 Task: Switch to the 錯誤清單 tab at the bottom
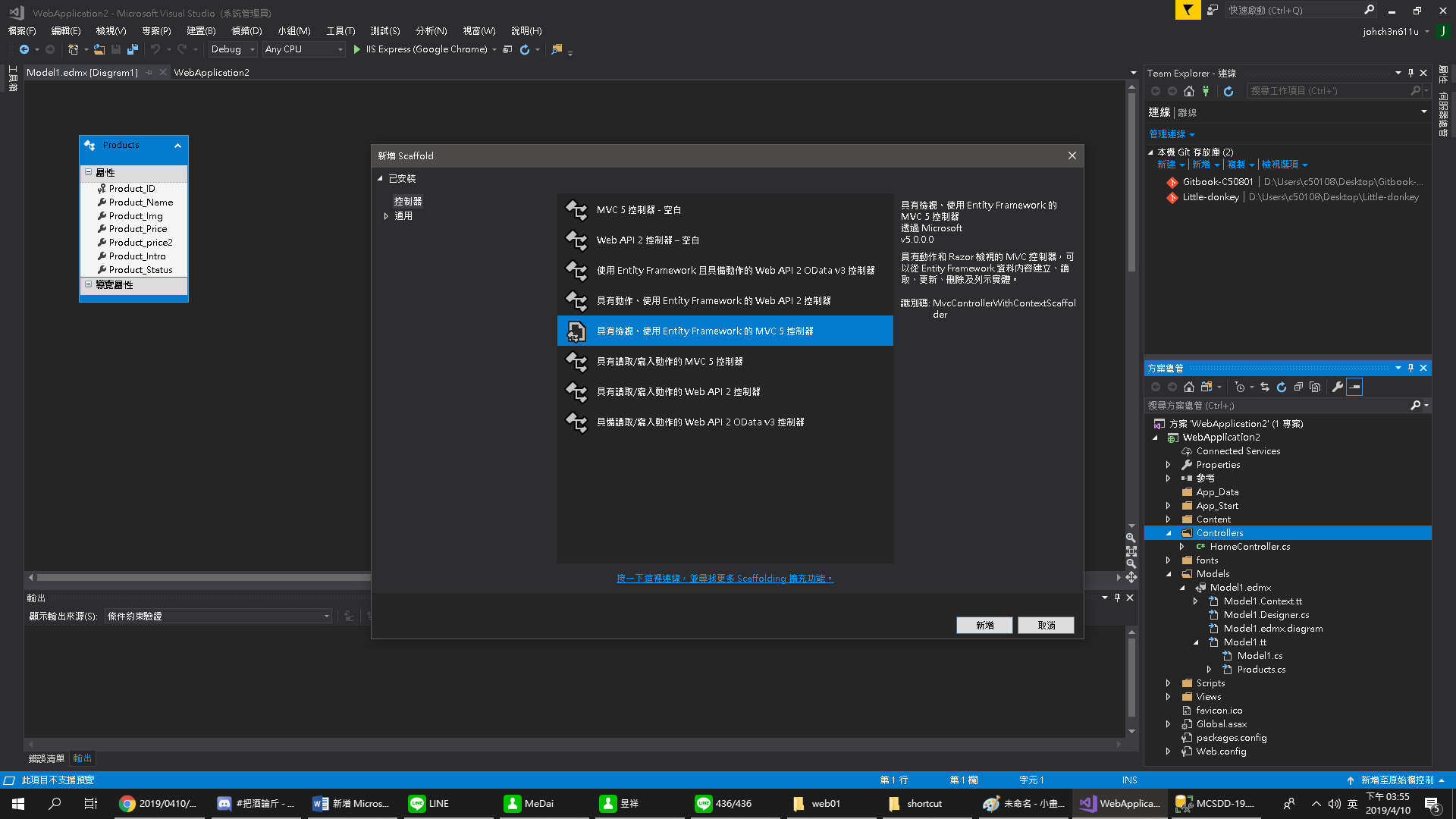[46, 758]
